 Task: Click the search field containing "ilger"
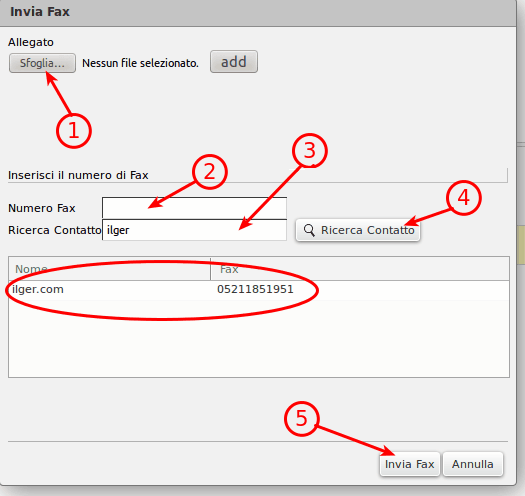(194, 230)
